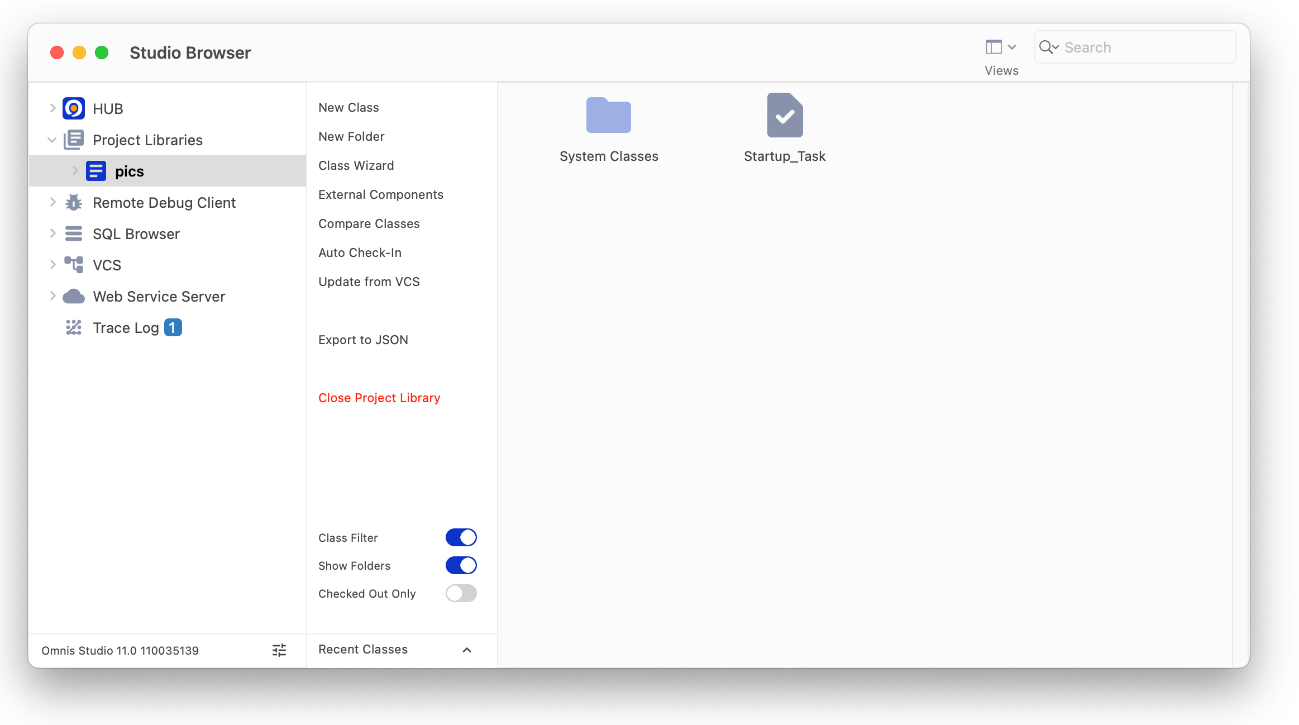Click the Omnis Studio version text

(120, 650)
